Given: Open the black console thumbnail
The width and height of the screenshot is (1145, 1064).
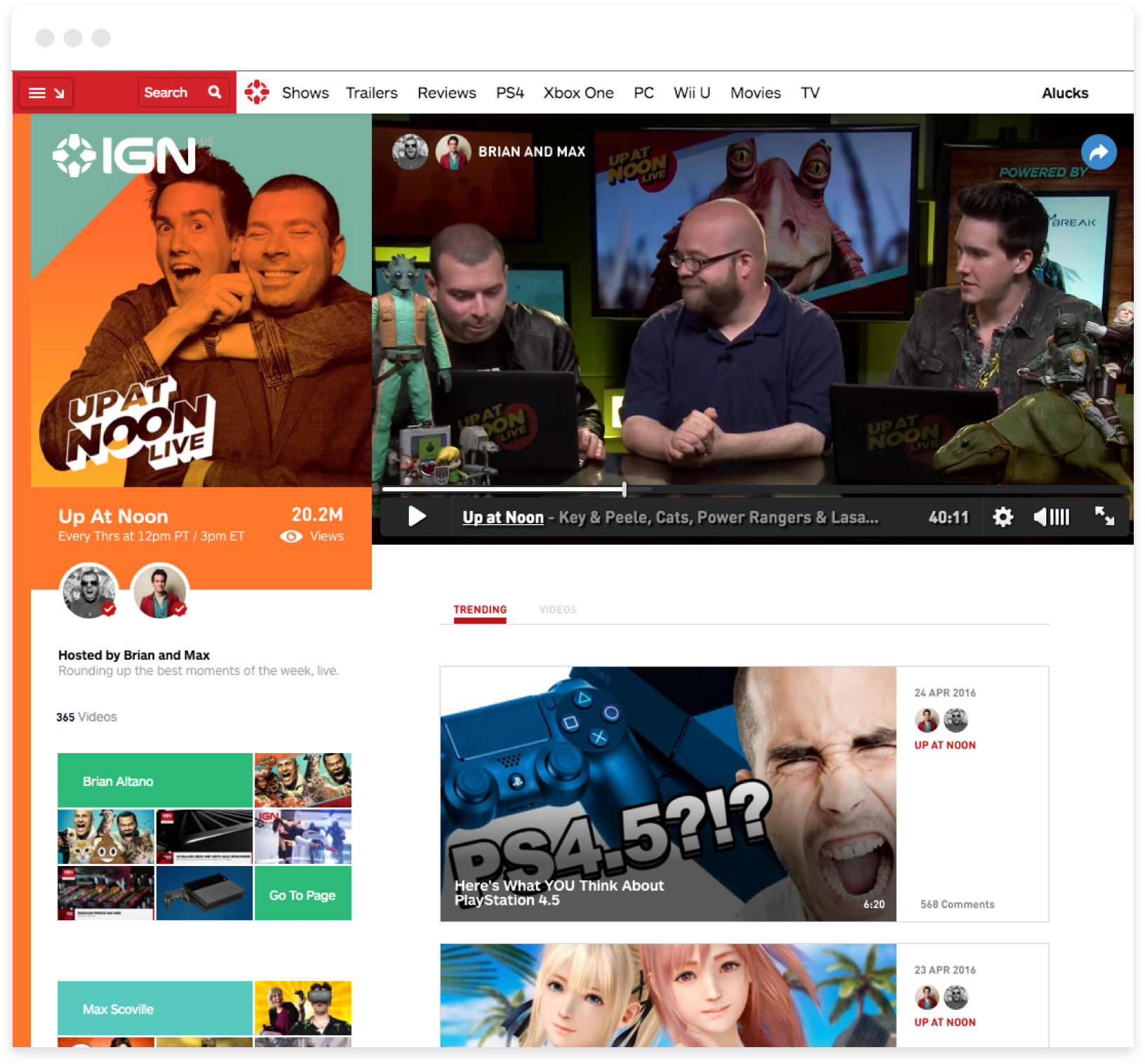Looking at the screenshot, I should 204,893.
